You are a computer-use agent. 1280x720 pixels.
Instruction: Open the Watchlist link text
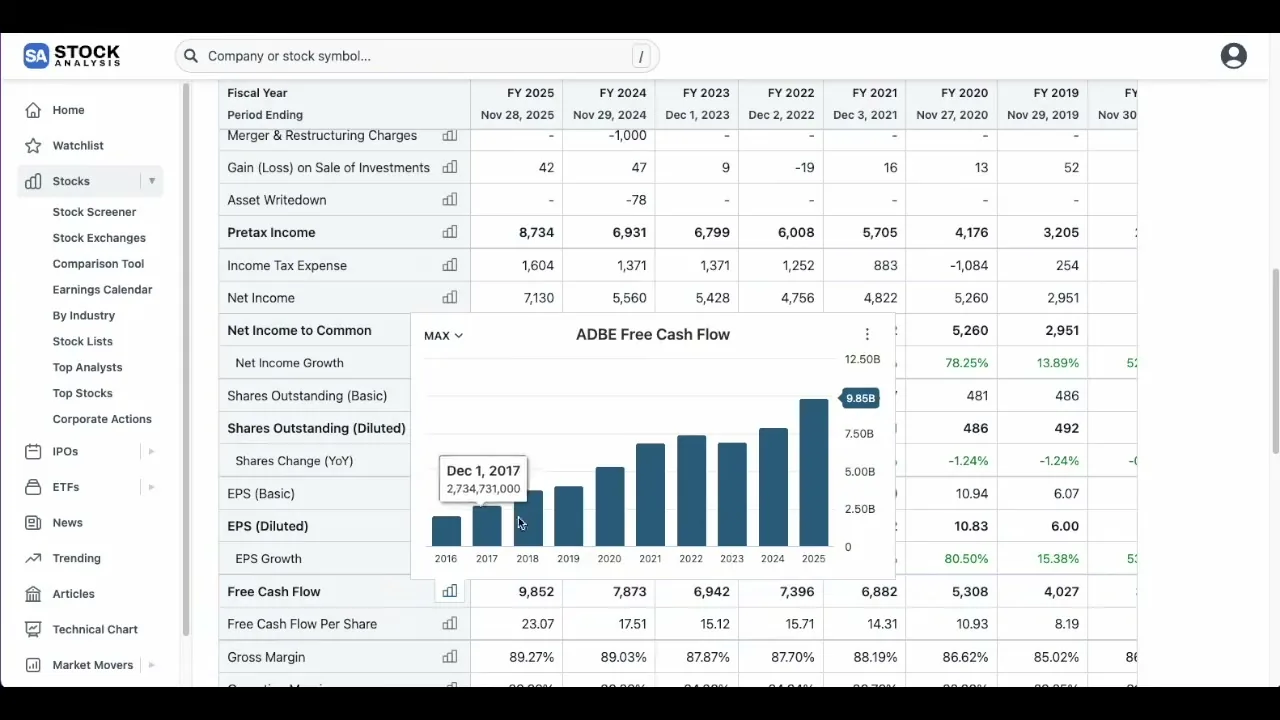(78, 146)
